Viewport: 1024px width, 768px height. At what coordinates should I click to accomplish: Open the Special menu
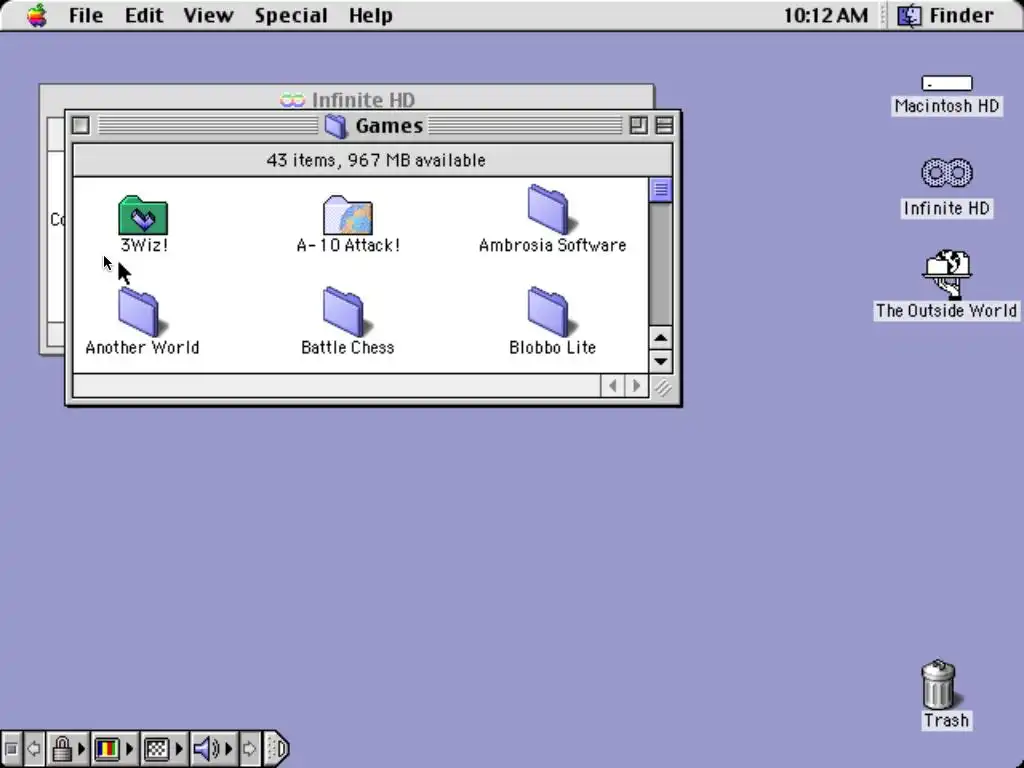(x=291, y=15)
